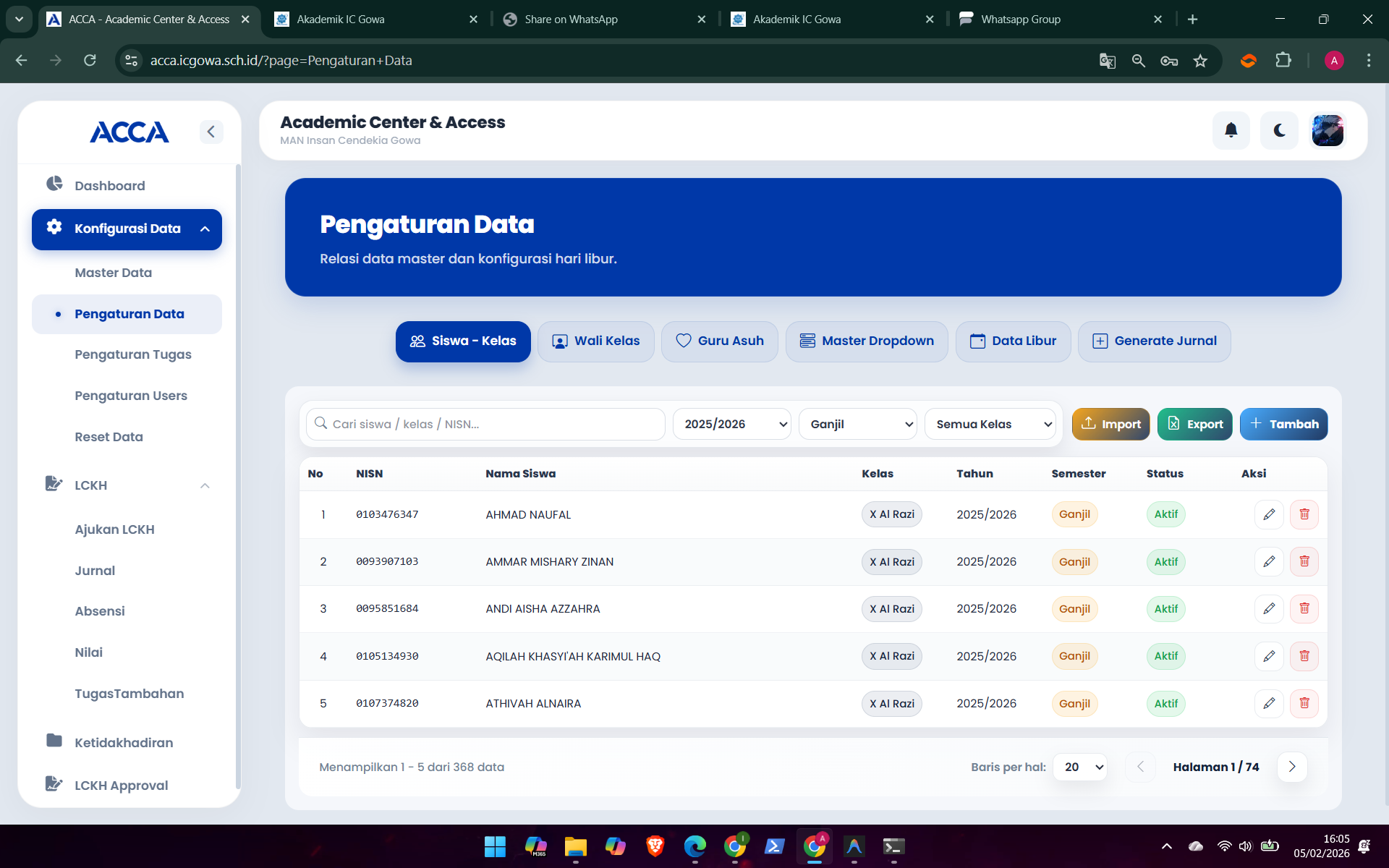Open the Master Dropdown tab
The height and width of the screenshot is (868, 1389).
(866, 341)
